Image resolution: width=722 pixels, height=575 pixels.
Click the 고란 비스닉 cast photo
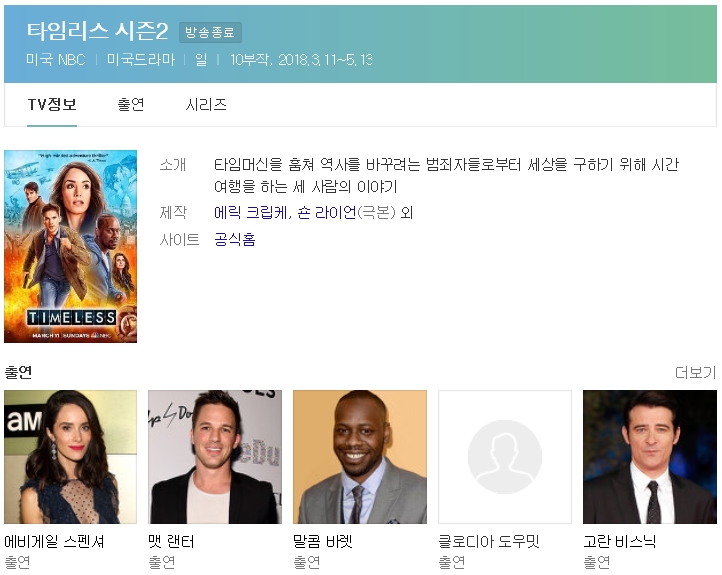pos(650,457)
